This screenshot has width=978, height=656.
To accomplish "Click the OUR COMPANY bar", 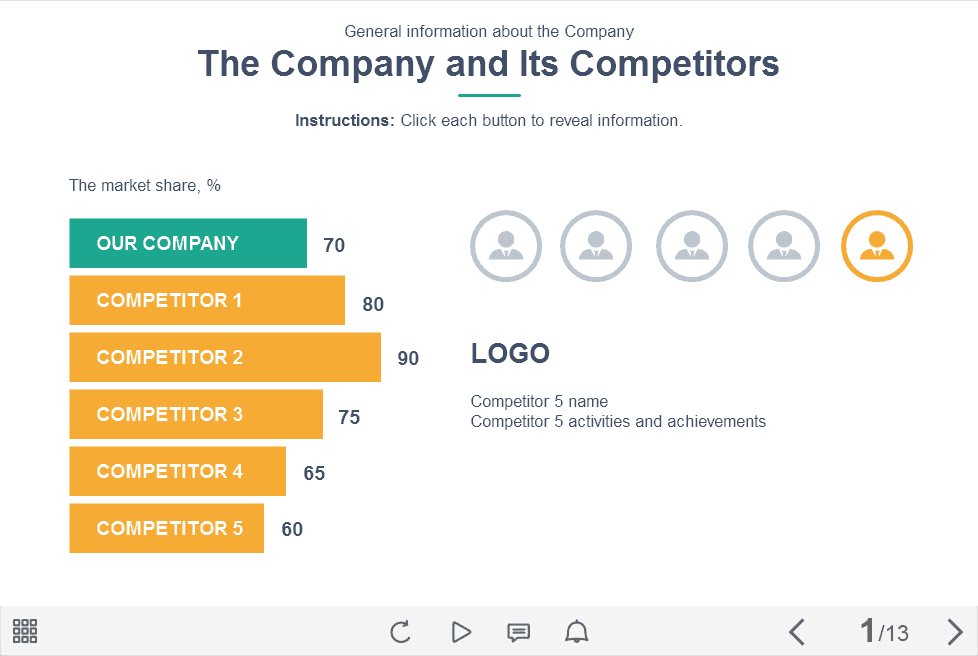I will pyautogui.click(x=188, y=243).
